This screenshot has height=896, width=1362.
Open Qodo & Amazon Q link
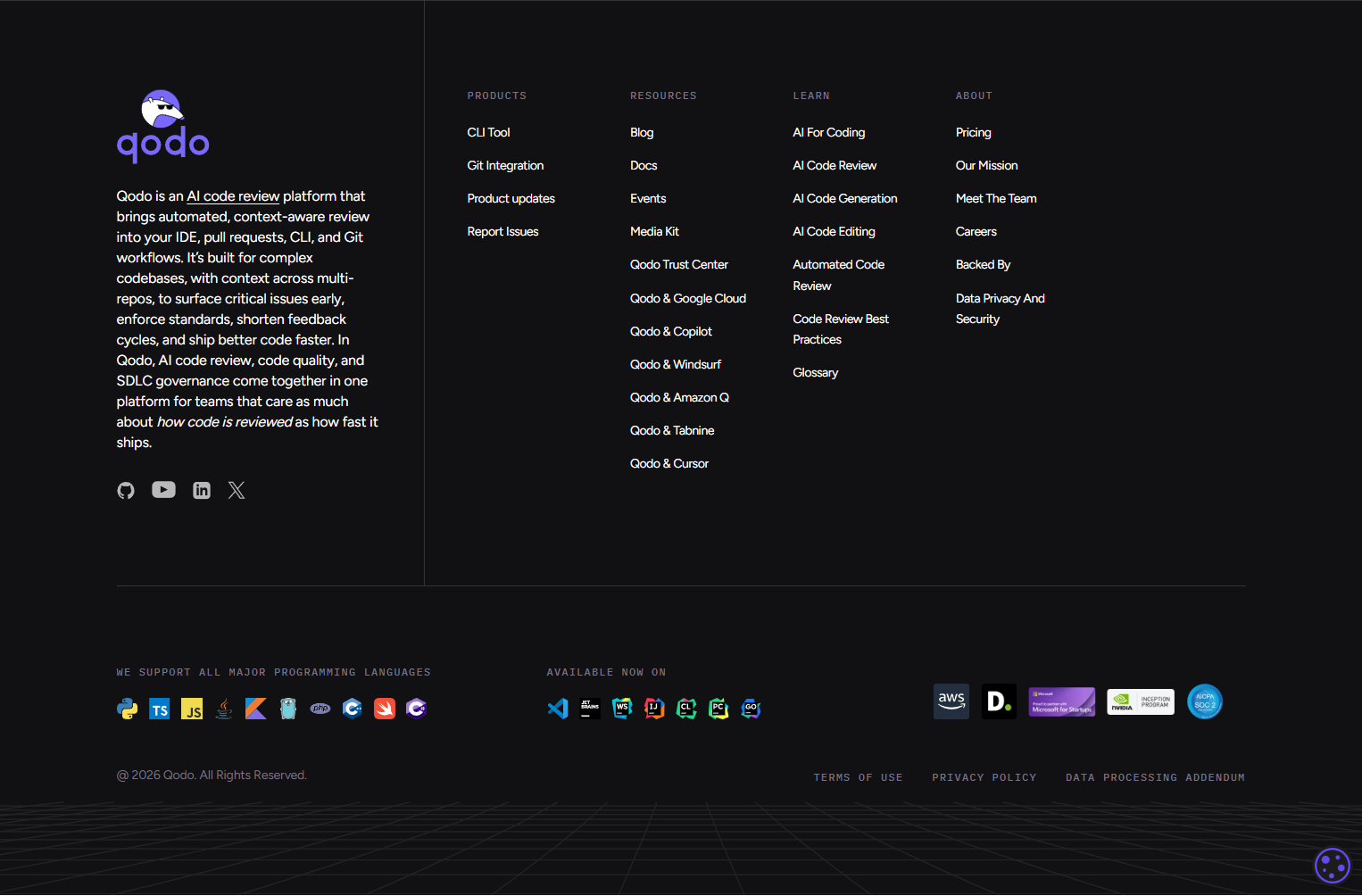679,397
